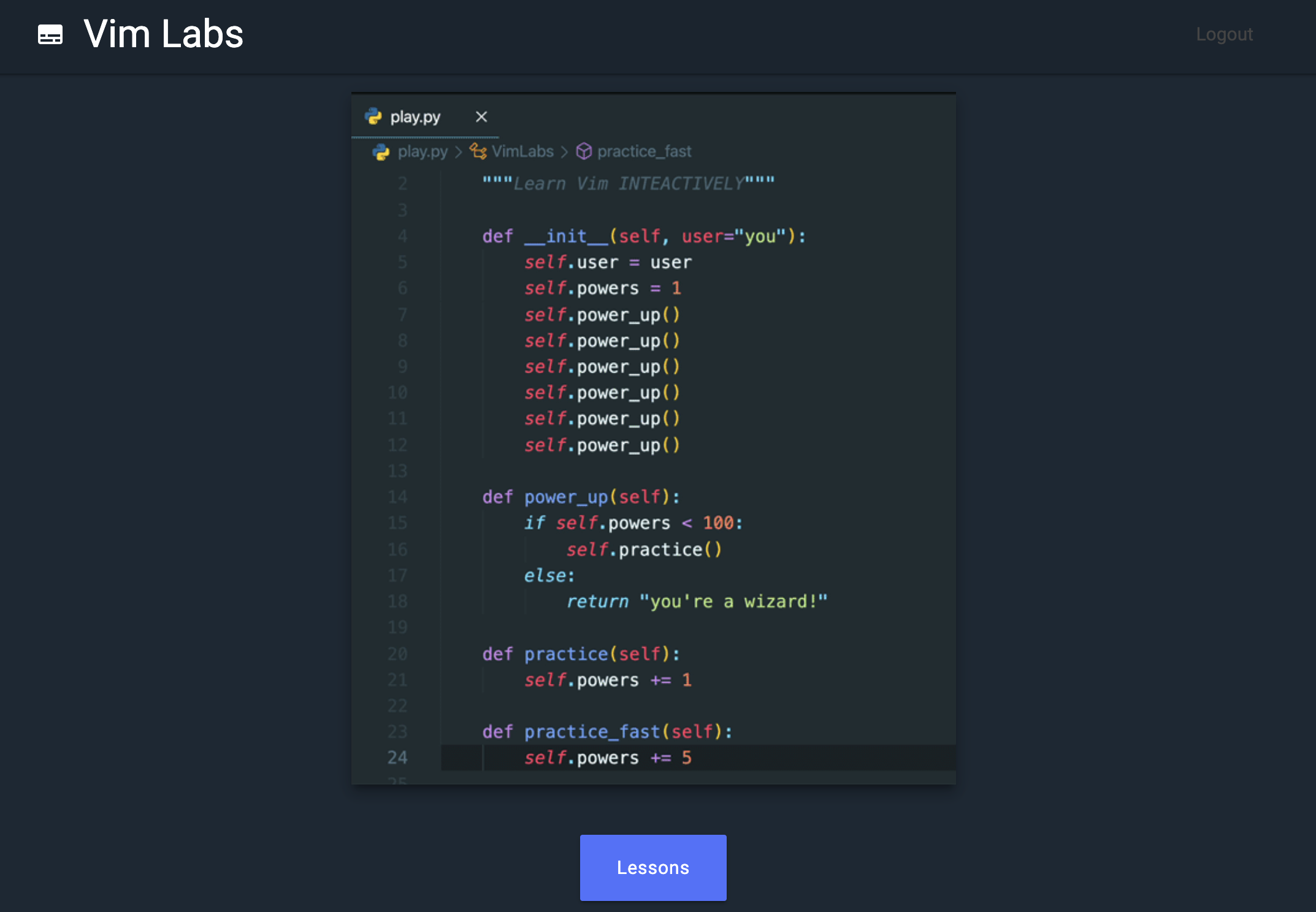Close the play.py tab
The height and width of the screenshot is (912, 1316).
(481, 116)
